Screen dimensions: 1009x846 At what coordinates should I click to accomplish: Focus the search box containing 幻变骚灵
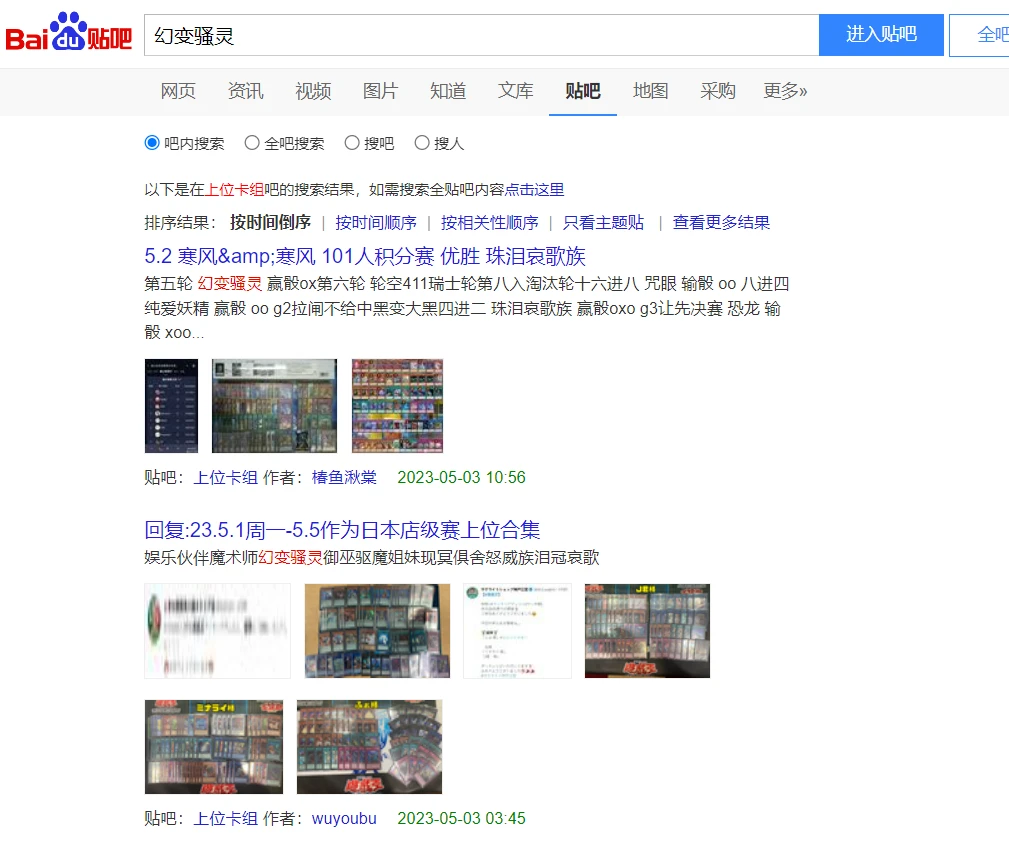coord(481,35)
